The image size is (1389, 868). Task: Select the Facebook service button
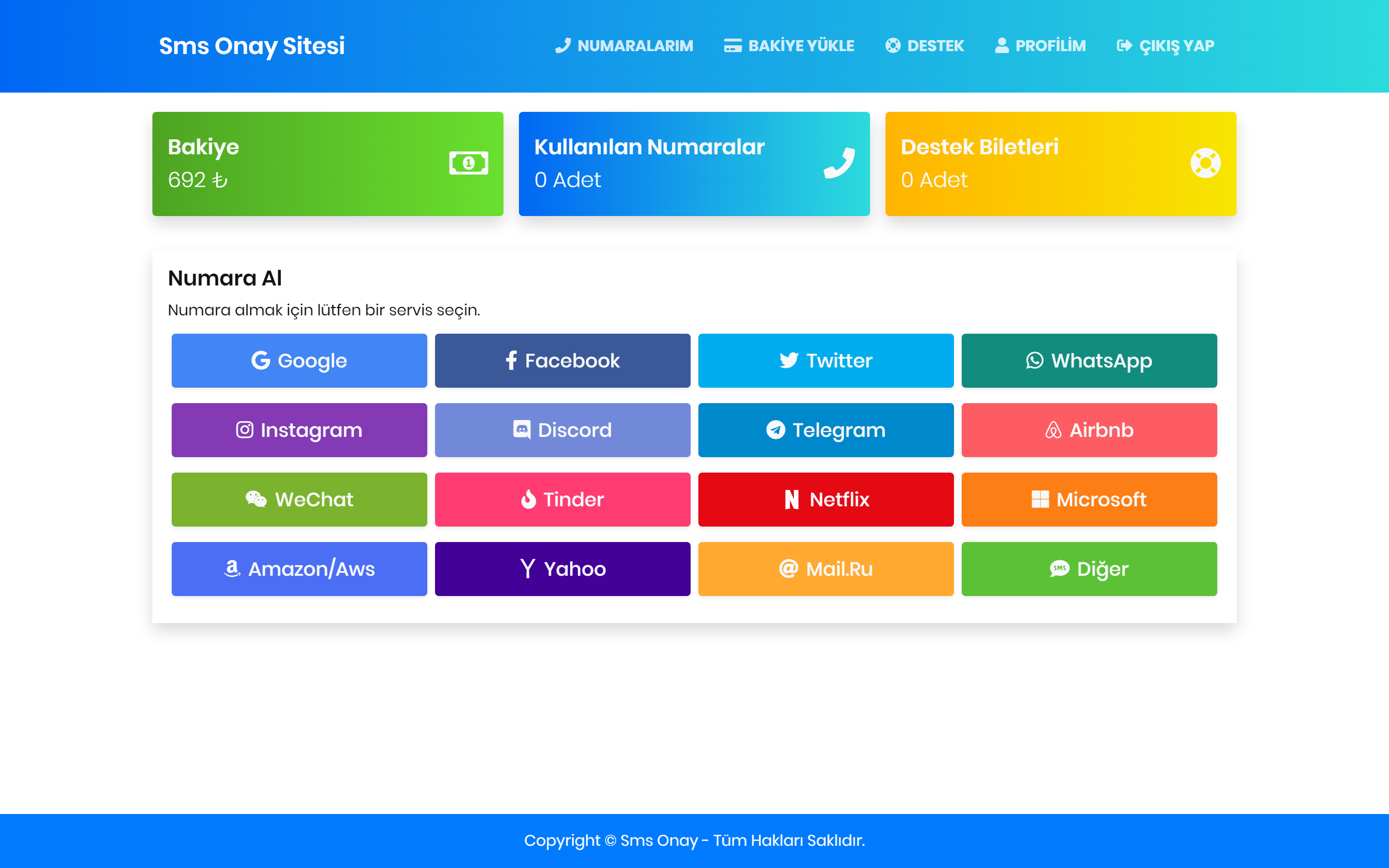562,361
